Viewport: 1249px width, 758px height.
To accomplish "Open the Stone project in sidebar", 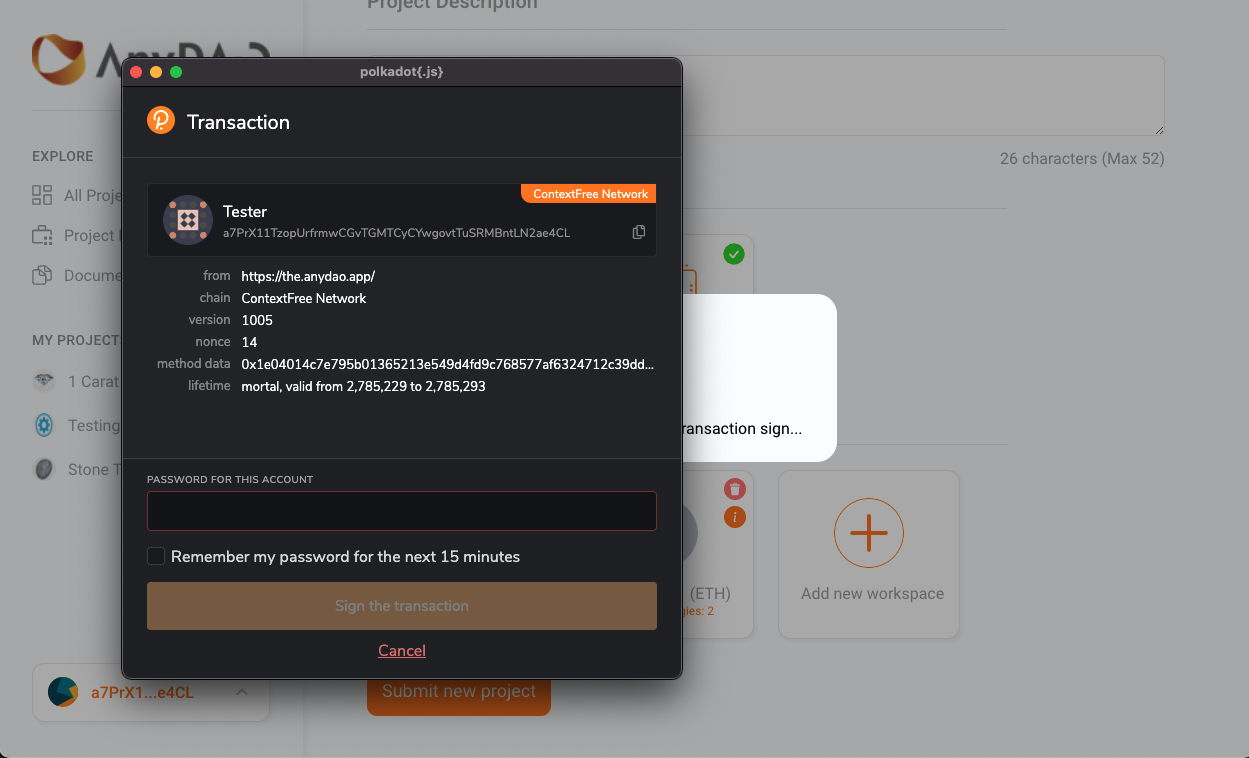I will [77, 469].
